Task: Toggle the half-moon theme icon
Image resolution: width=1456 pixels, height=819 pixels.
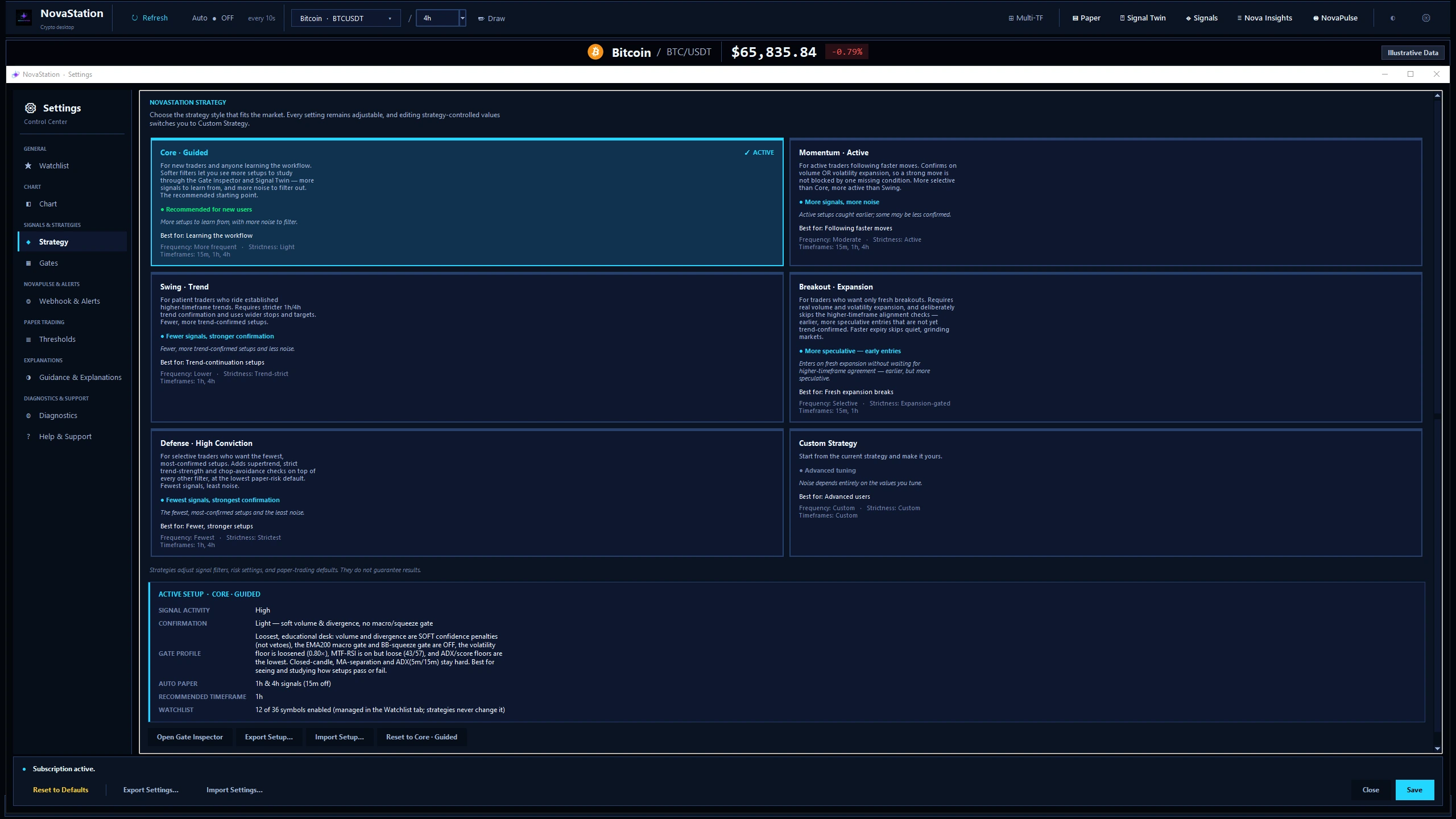Action: (x=1393, y=18)
